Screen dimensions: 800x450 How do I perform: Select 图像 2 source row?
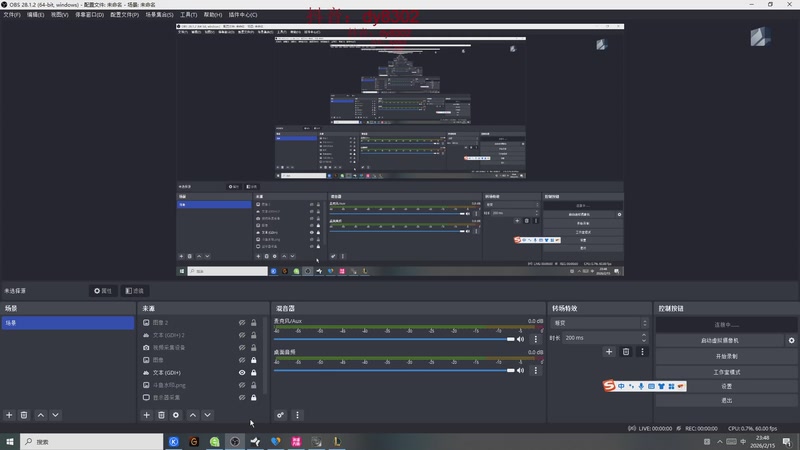tap(199, 322)
